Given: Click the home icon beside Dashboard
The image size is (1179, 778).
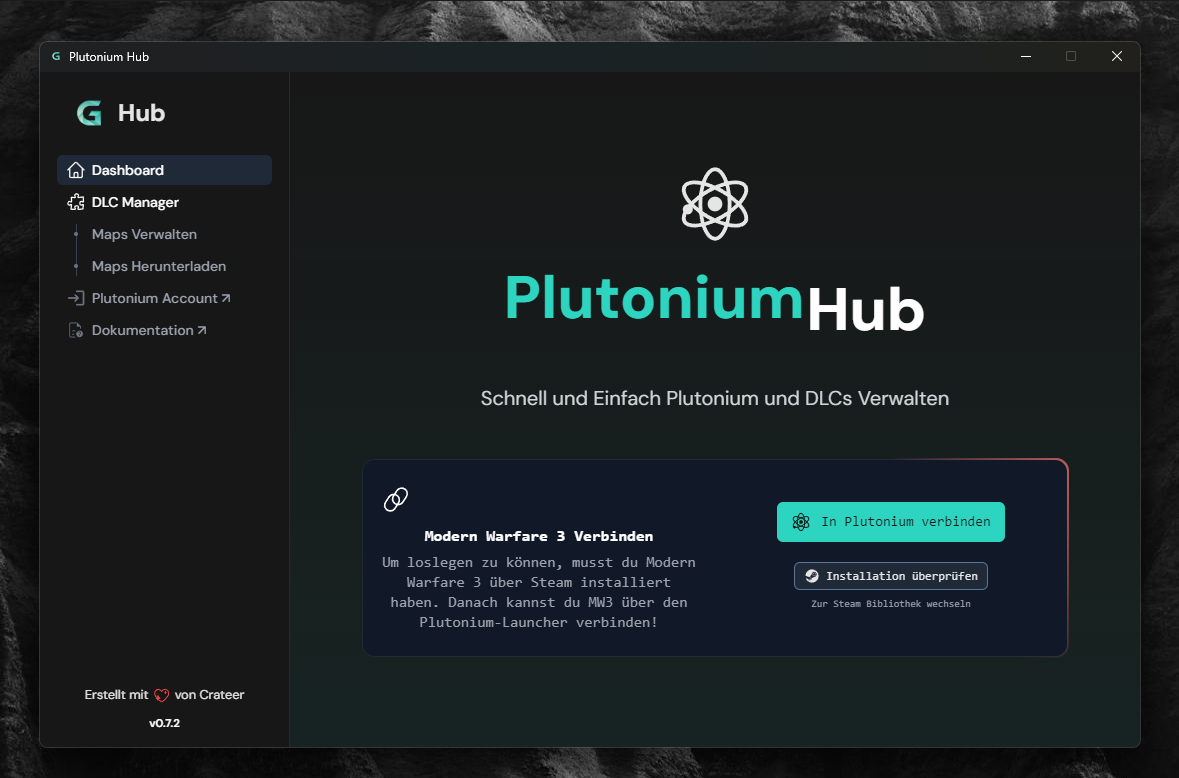Looking at the screenshot, I should click(x=75, y=170).
